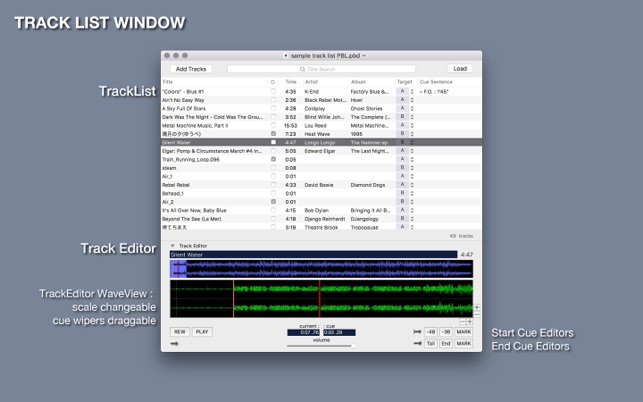This screenshot has height=402, width=643.
Task: Toggle loop checkbox for A Sky Full Of Stars
Action: (x=273, y=108)
